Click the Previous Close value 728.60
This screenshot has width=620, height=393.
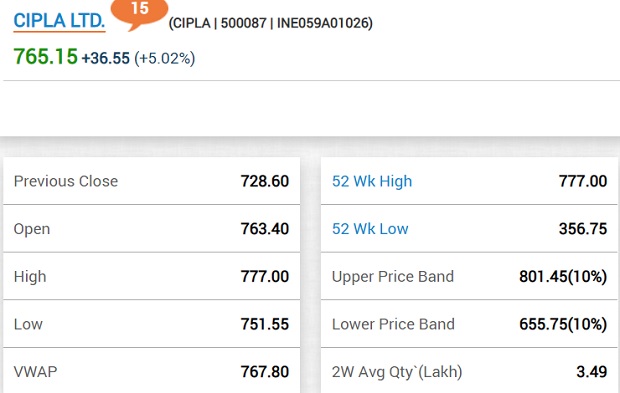(x=265, y=181)
